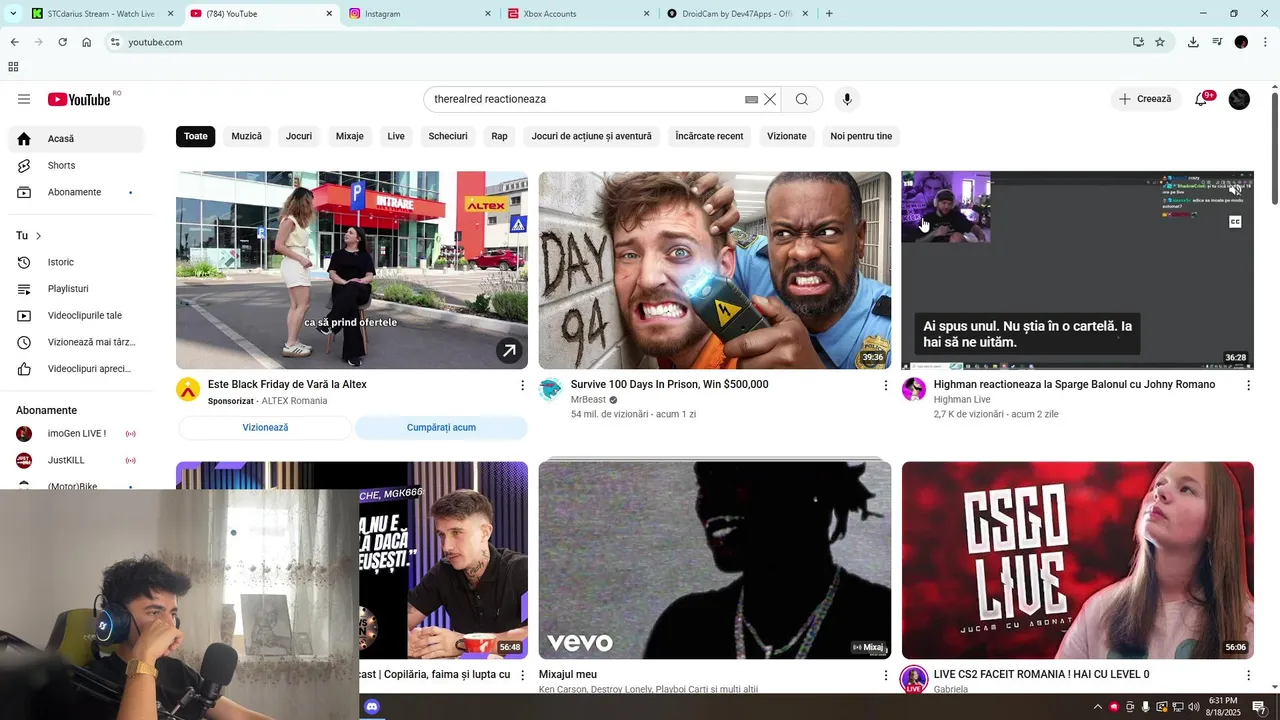This screenshot has width=1280, height=720.
Task: Open more options for the Highman video
Action: (x=1248, y=385)
